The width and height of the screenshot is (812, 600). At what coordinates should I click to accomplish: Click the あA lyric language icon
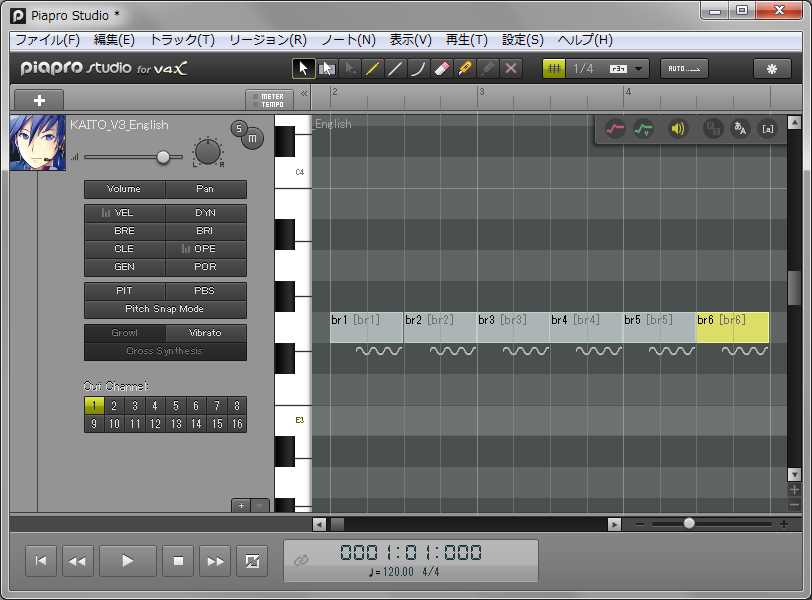click(x=740, y=128)
